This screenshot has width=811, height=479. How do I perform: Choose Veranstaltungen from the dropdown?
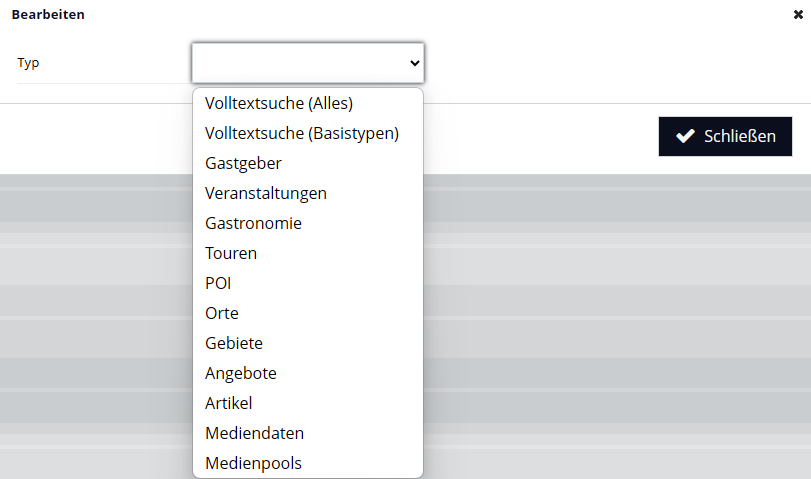pos(266,193)
